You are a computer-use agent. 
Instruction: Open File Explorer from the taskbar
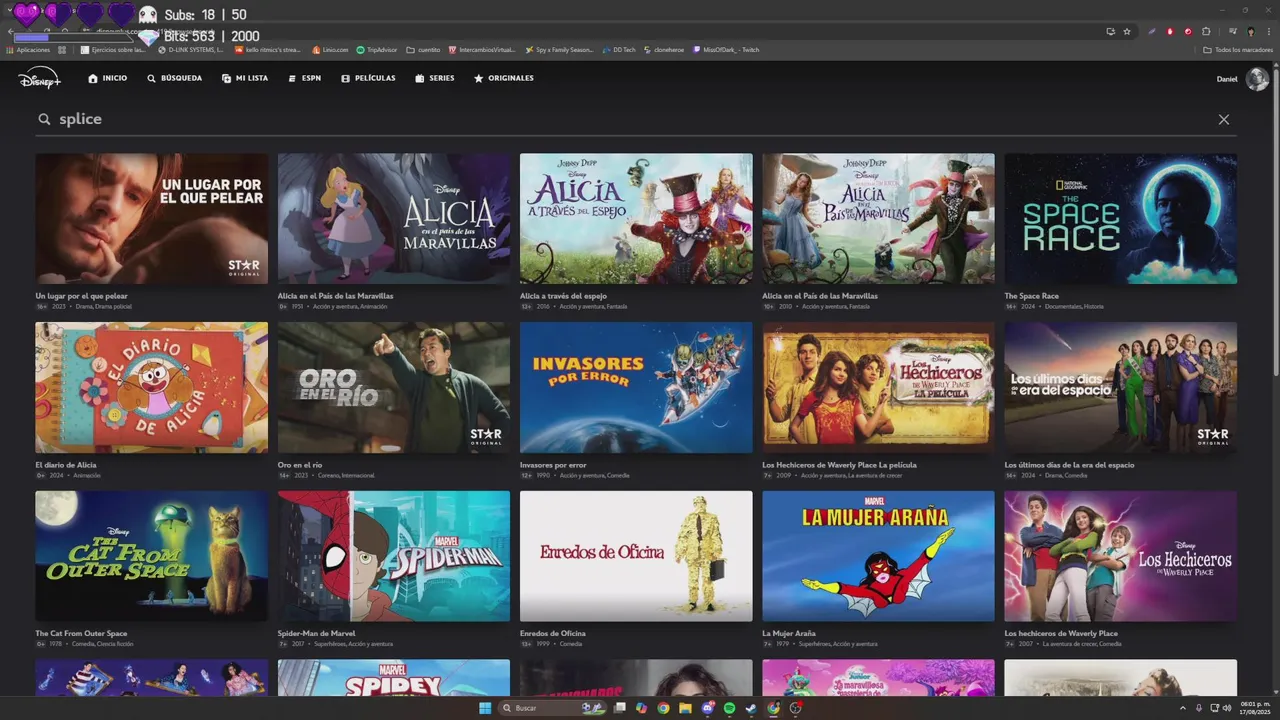685,708
